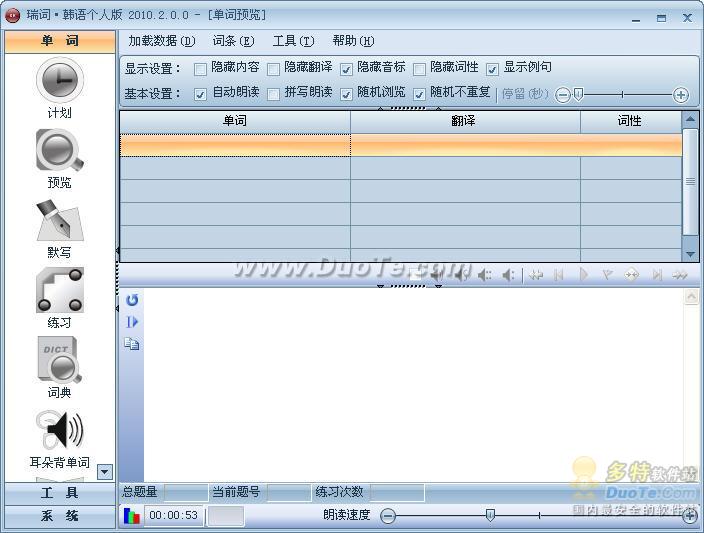
Task: Click the 停留(秒) slider handle
Action: click(x=579, y=94)
